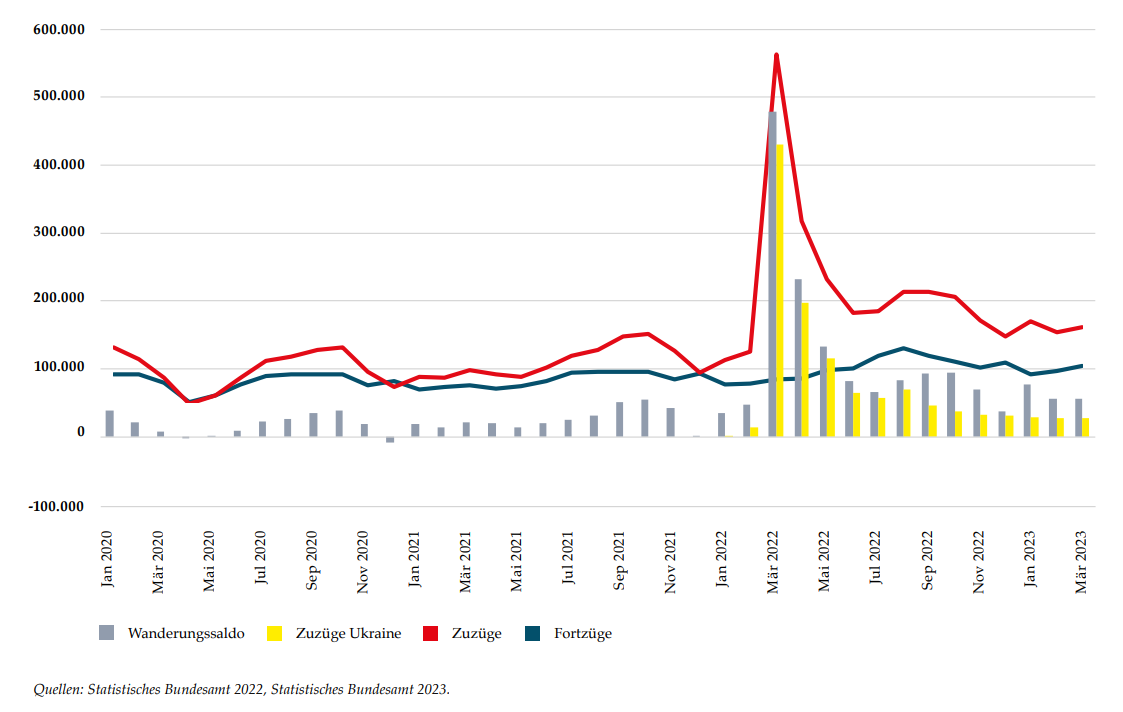Click the negative gray bar at Dez 2020
Image resolution: width=1123 pixels, height=712 pixels.
(390, 439)
